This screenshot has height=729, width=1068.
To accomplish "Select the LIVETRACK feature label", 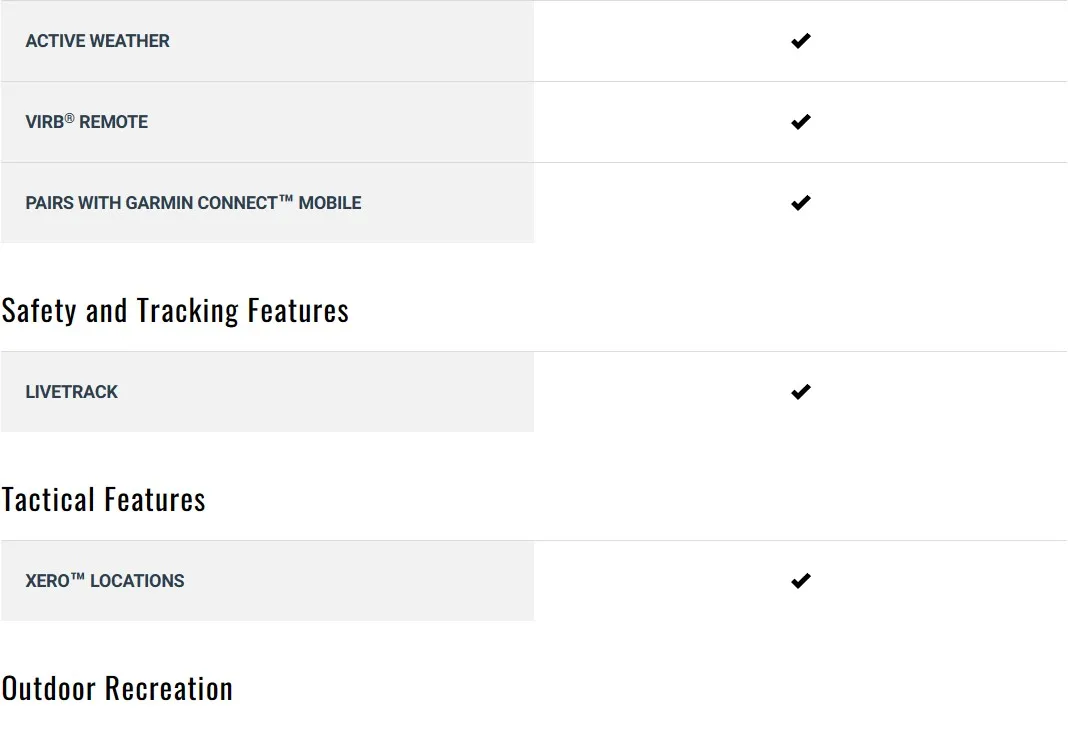I will click(72, 392).
